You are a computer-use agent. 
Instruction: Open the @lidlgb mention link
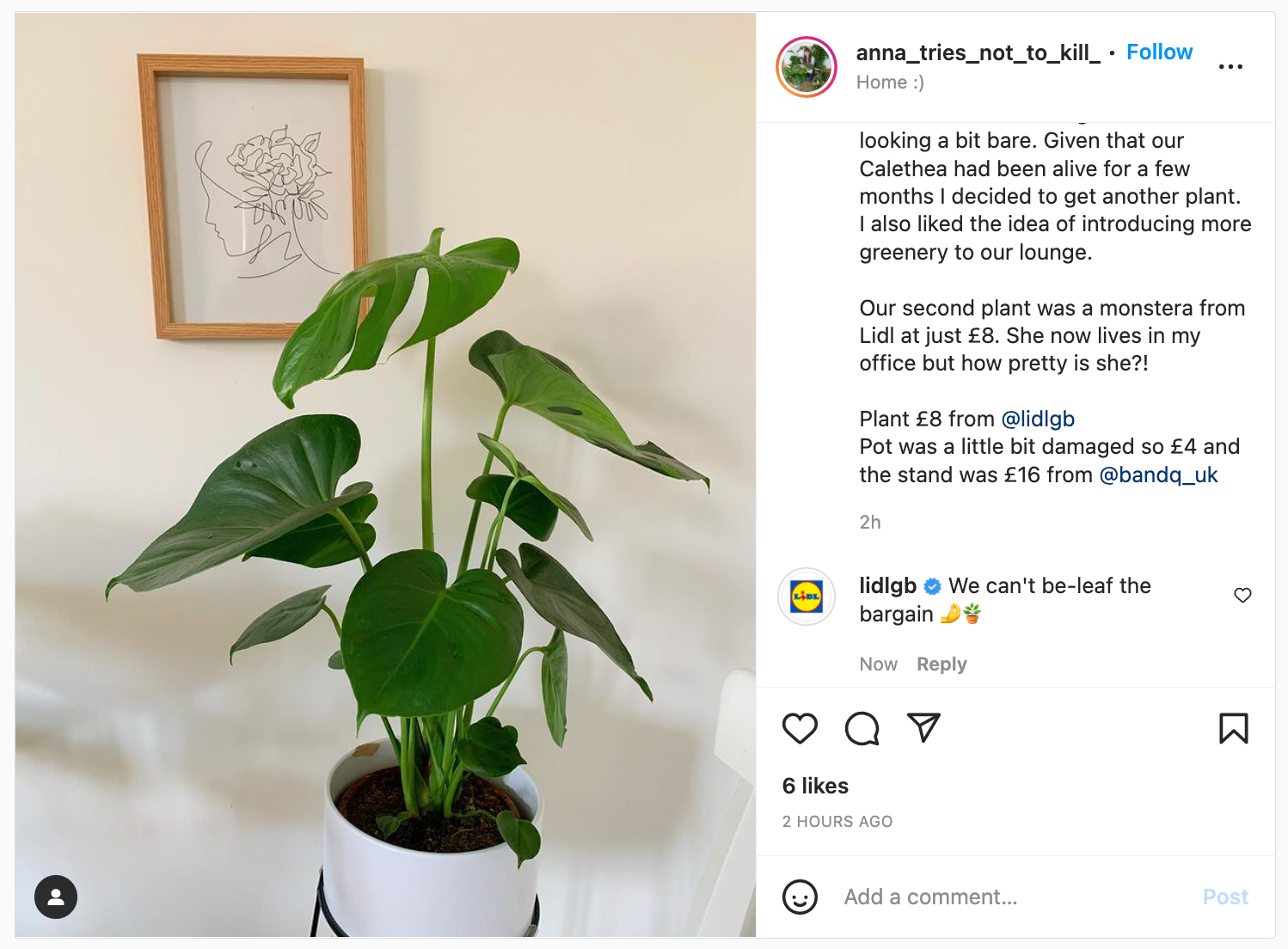[1038, 419]
